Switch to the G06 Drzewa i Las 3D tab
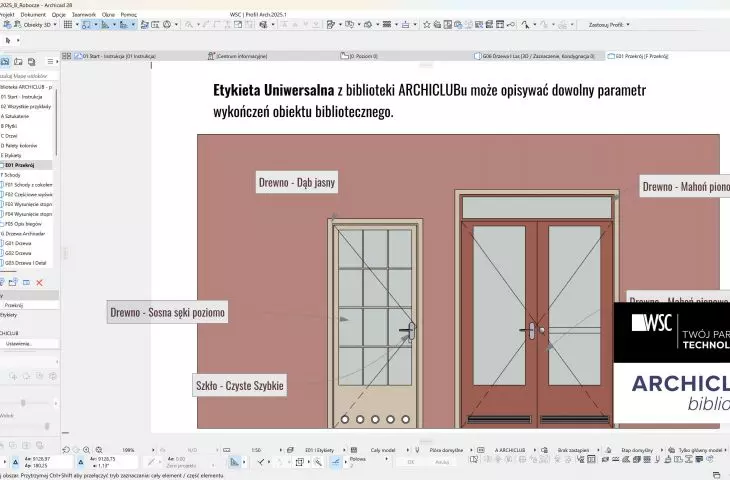Viewport: 730px width, 480px height. click(534, 56)
